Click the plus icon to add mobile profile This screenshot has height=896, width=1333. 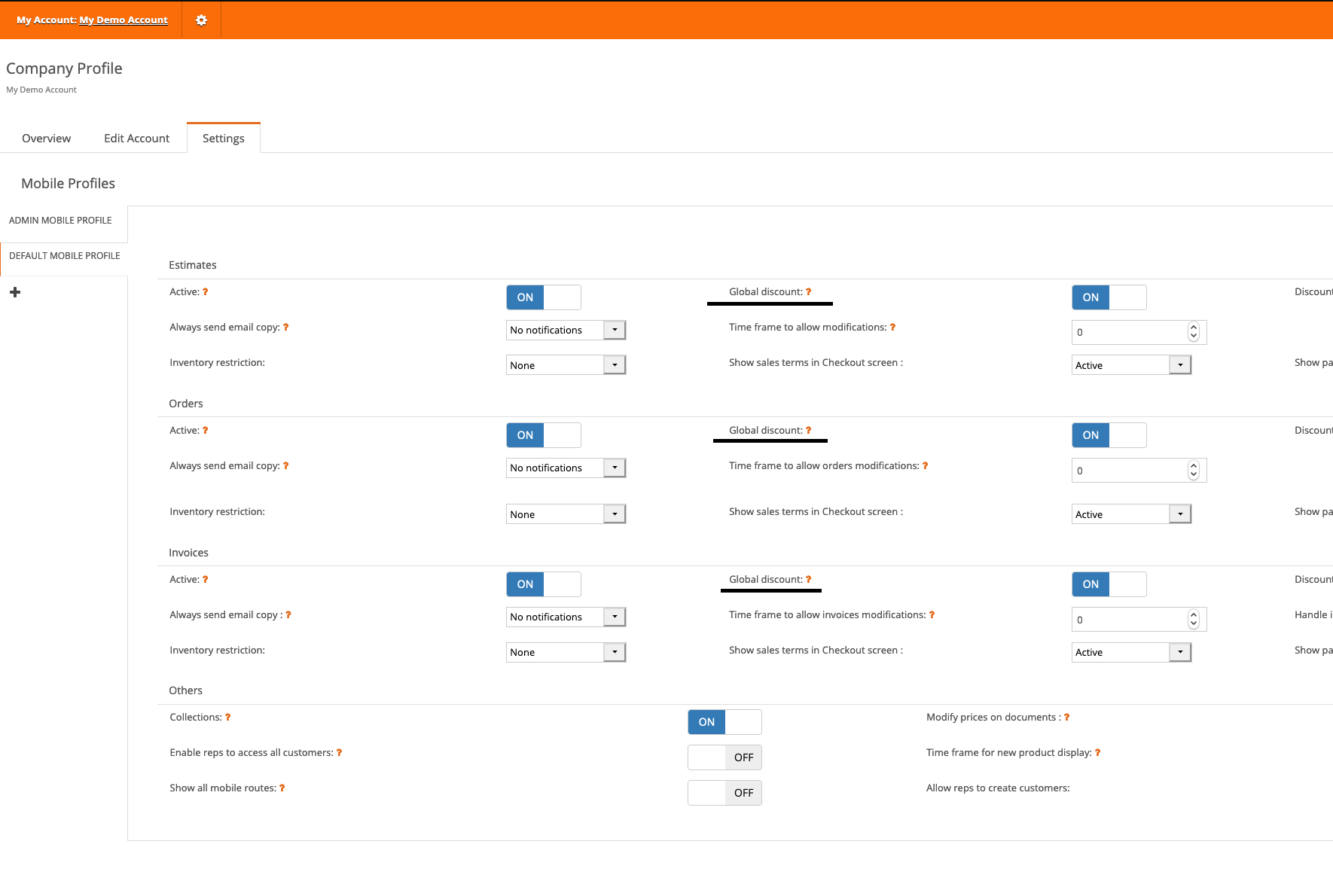coord(15,292)
